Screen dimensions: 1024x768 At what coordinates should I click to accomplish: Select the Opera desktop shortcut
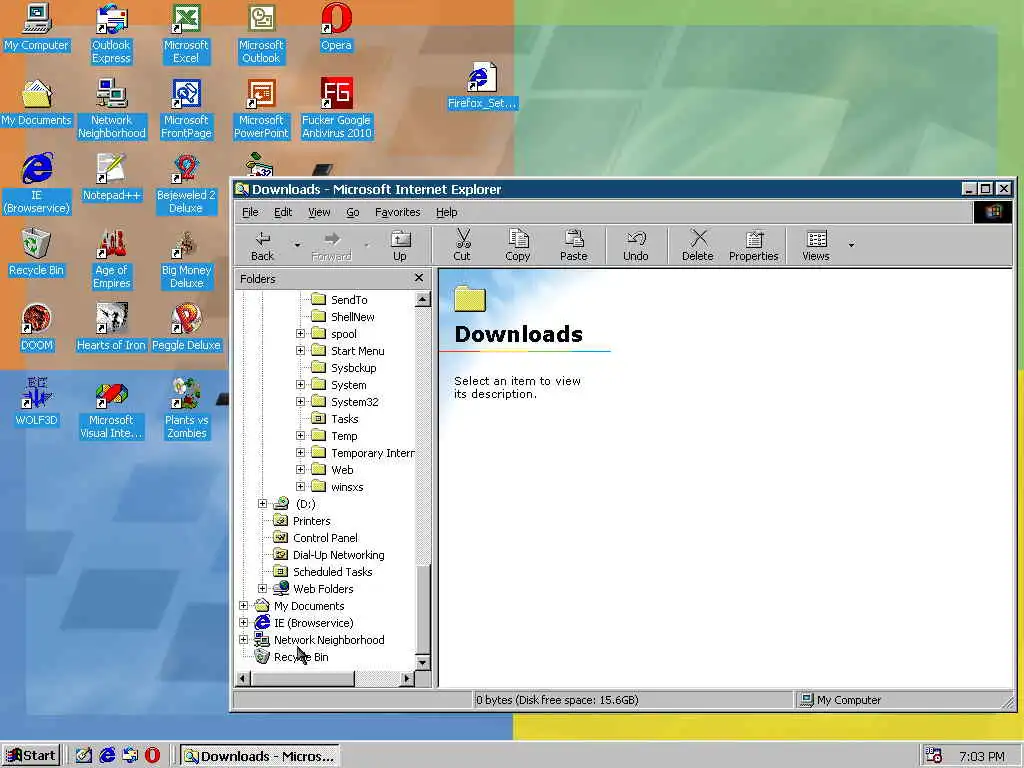tap(336, 27)
